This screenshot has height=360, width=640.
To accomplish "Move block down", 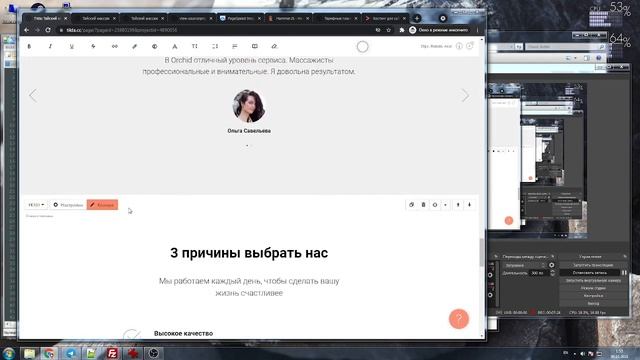I will 469,205.
